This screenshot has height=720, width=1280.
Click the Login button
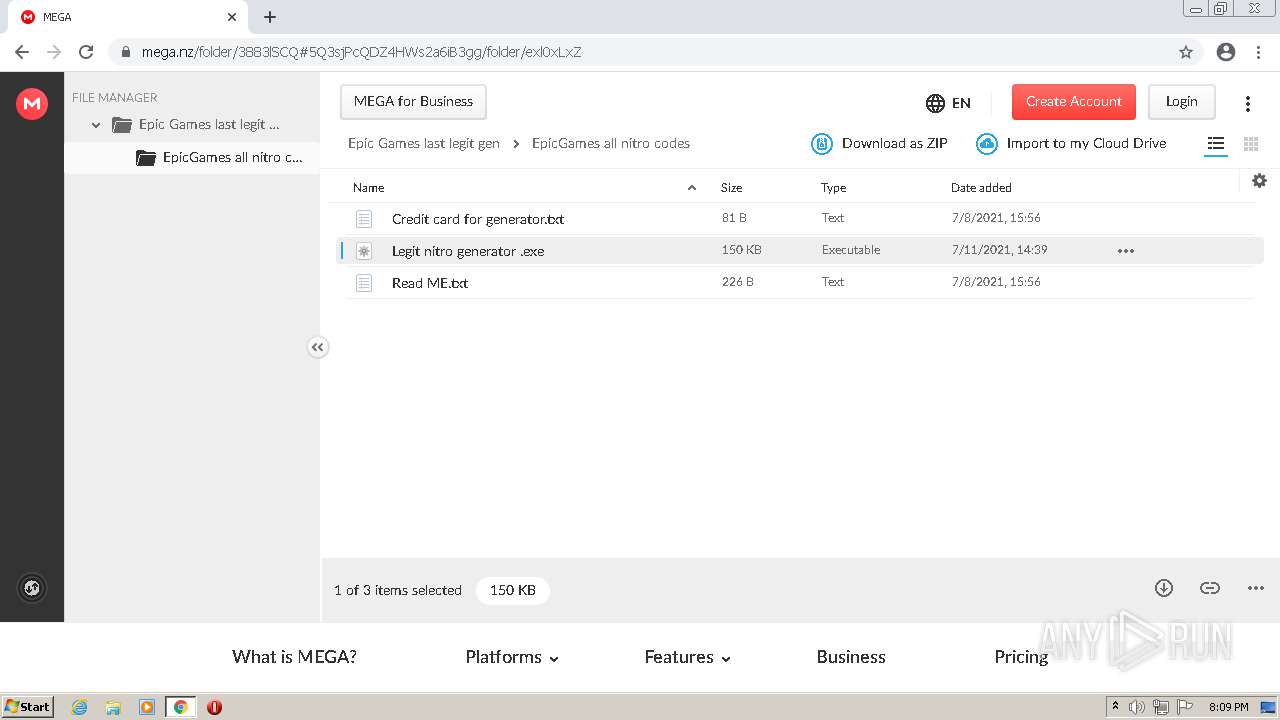(x=1181, y=101)
